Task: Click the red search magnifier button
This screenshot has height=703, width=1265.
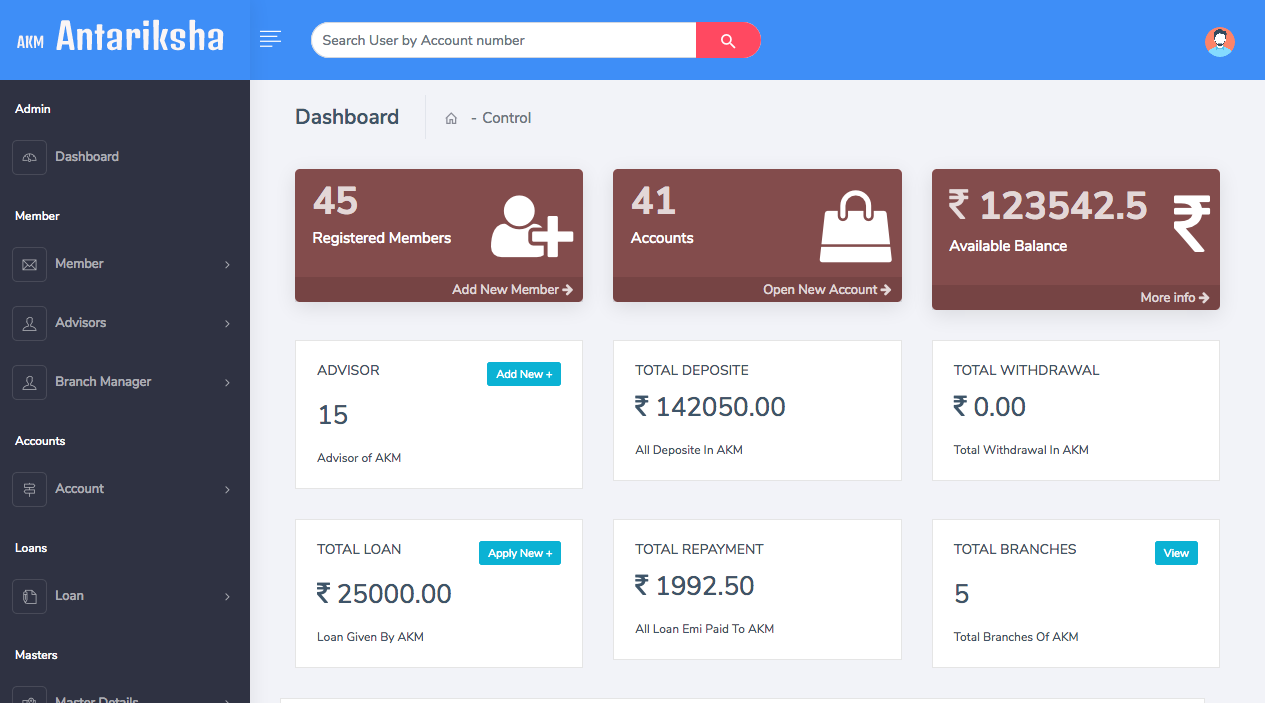Action: [728, 40]
